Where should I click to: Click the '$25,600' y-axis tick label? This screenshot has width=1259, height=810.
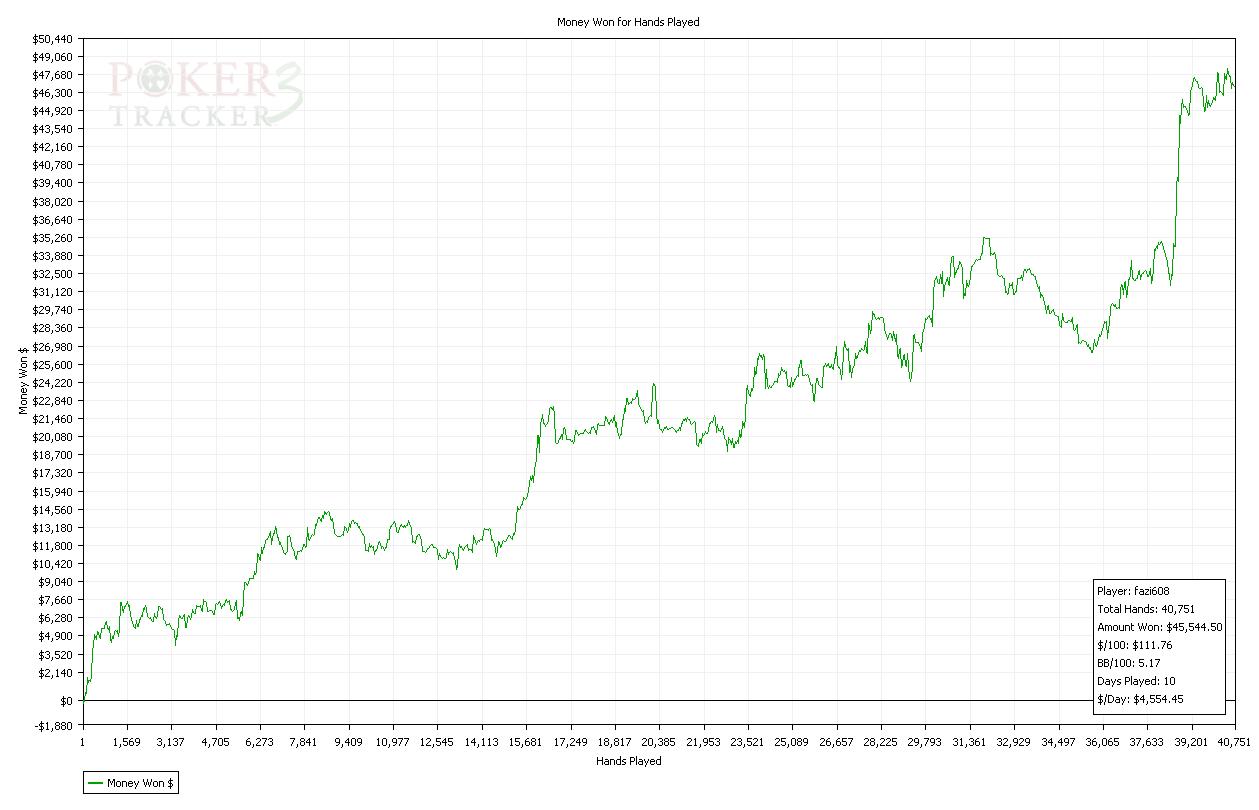pos(54,365)
